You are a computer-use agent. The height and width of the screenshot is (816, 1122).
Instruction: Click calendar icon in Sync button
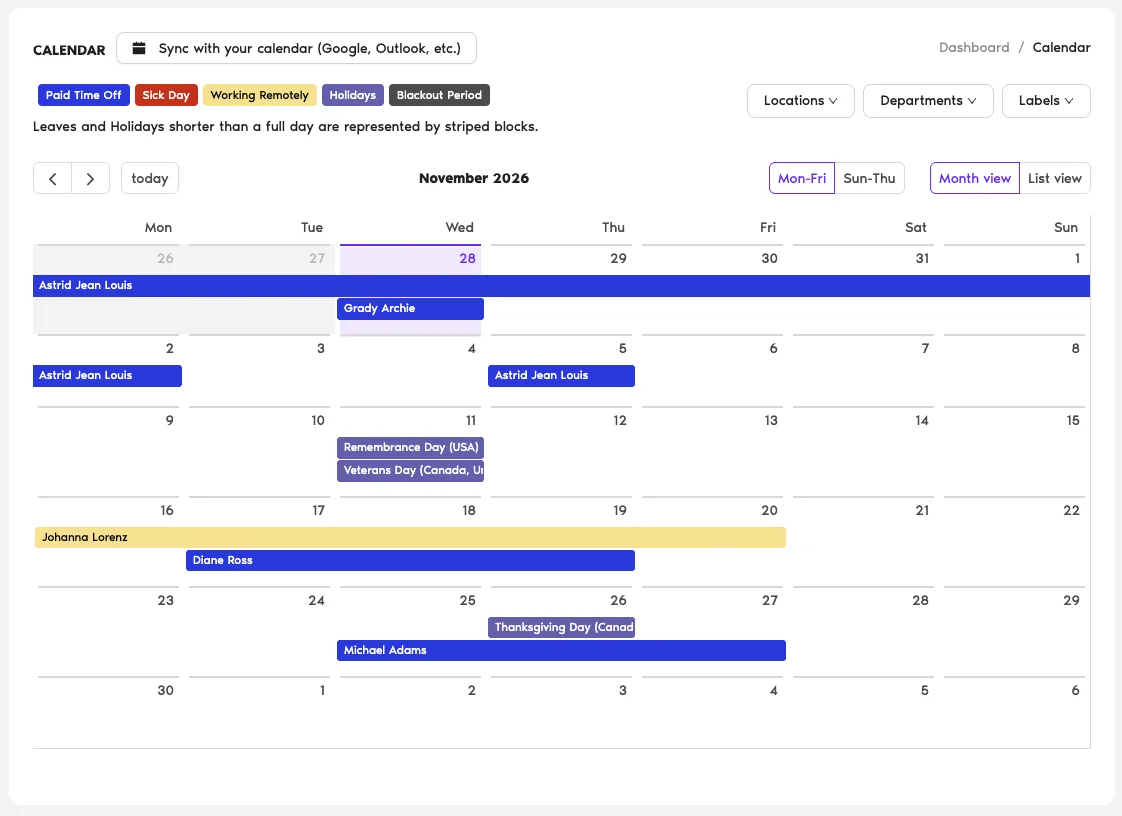[x=139, y=48]
